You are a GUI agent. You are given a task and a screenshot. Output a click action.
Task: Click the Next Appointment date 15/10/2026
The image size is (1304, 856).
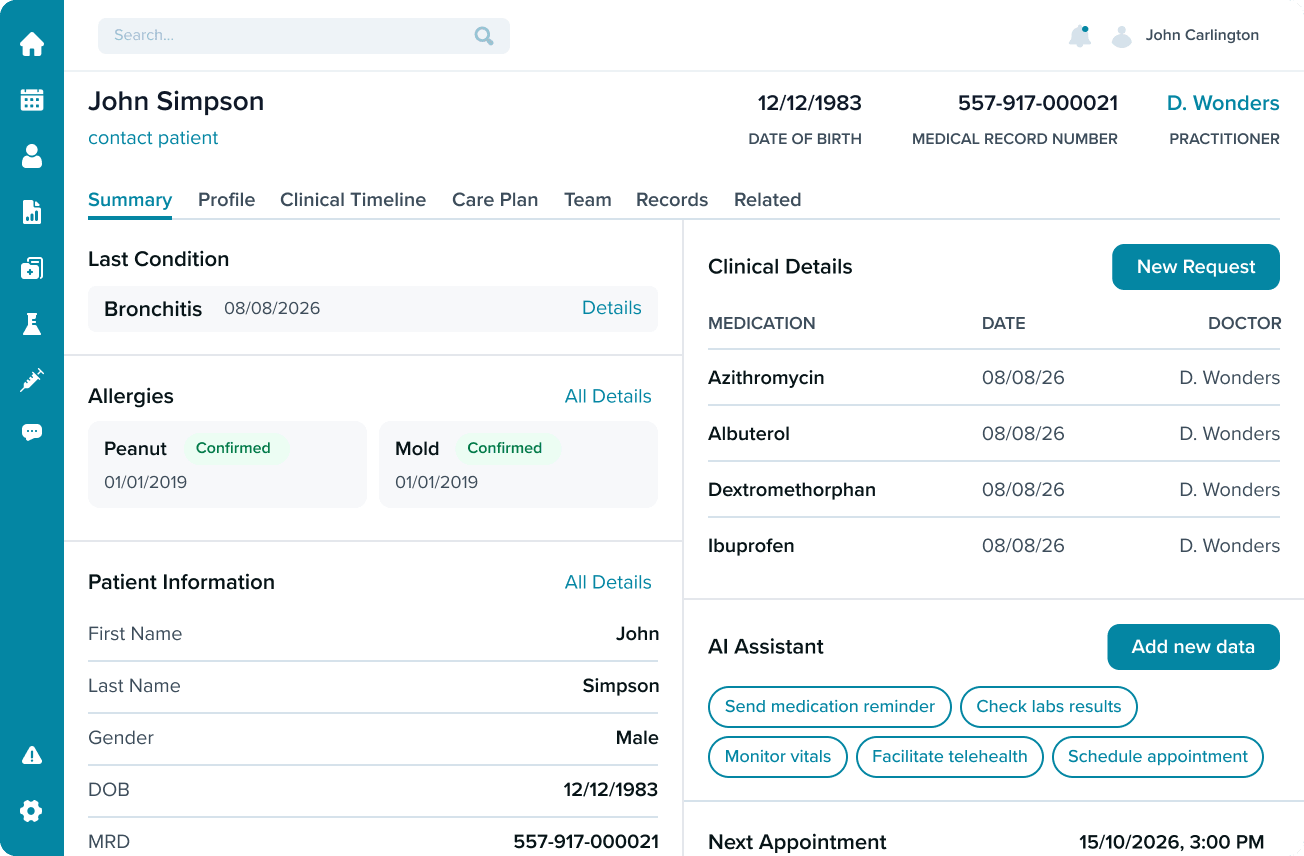point(1171,842)
